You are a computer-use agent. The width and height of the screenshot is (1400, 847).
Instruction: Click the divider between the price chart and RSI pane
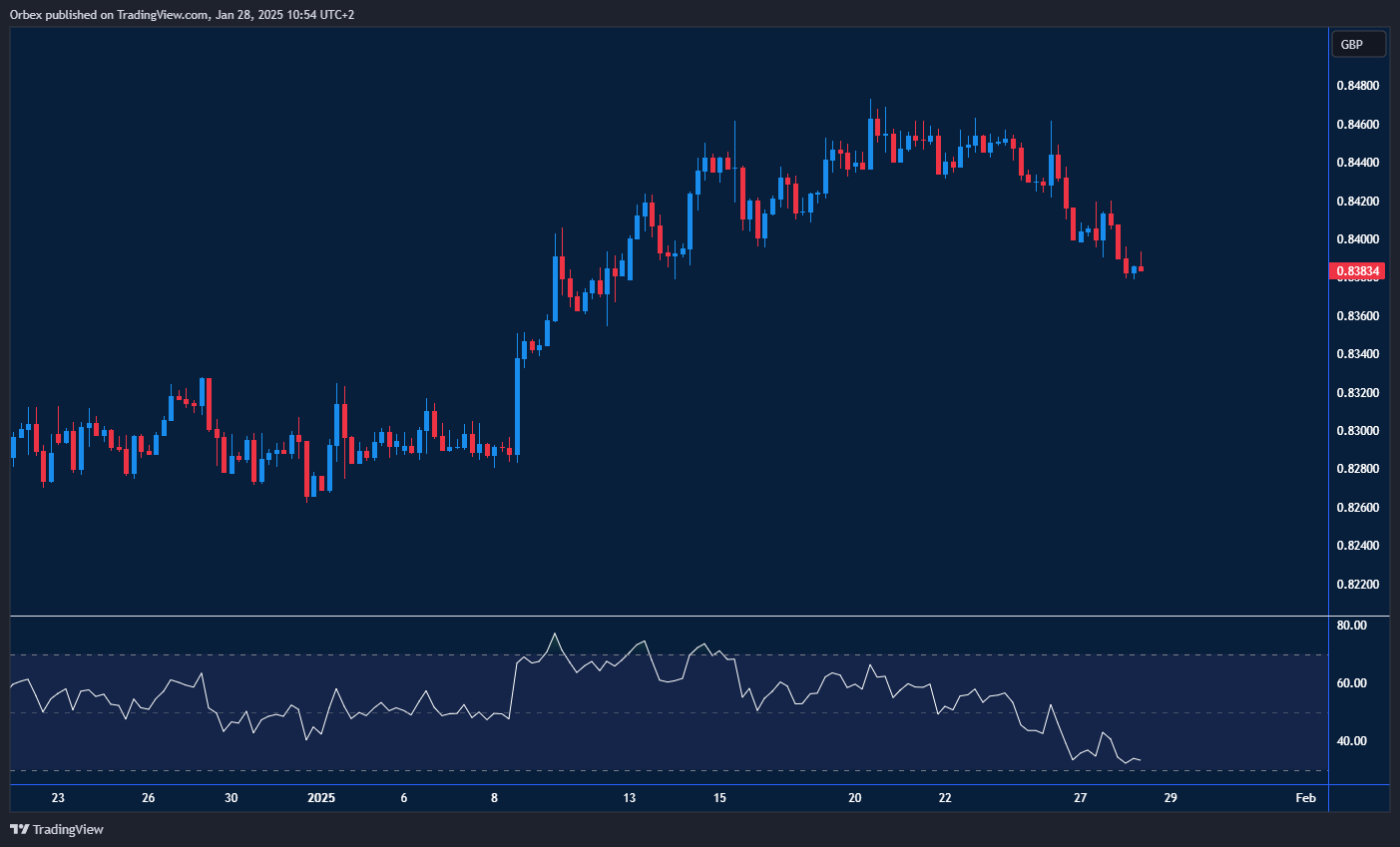pos(664,616)
